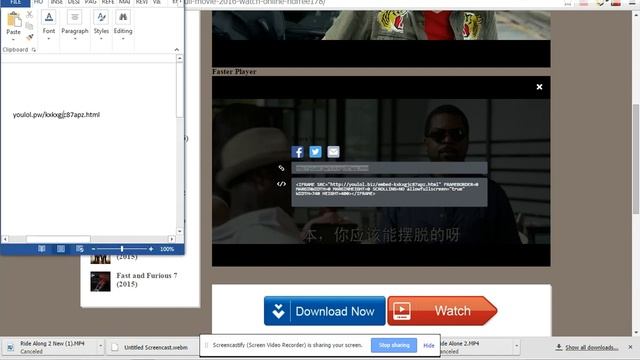Click Stop sharing in Screencastify bar
This screenshot has width=640, height=360.
(x=394, y=345)
